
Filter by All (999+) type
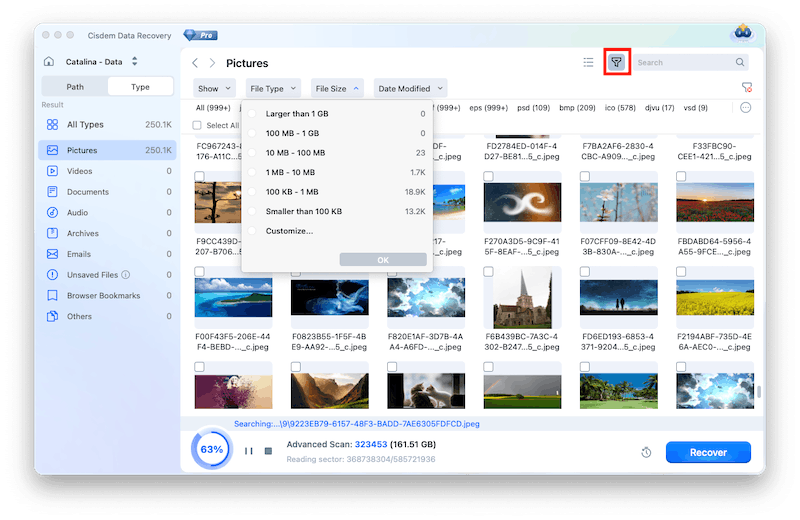pyautogui.click(x=213, y=108)
